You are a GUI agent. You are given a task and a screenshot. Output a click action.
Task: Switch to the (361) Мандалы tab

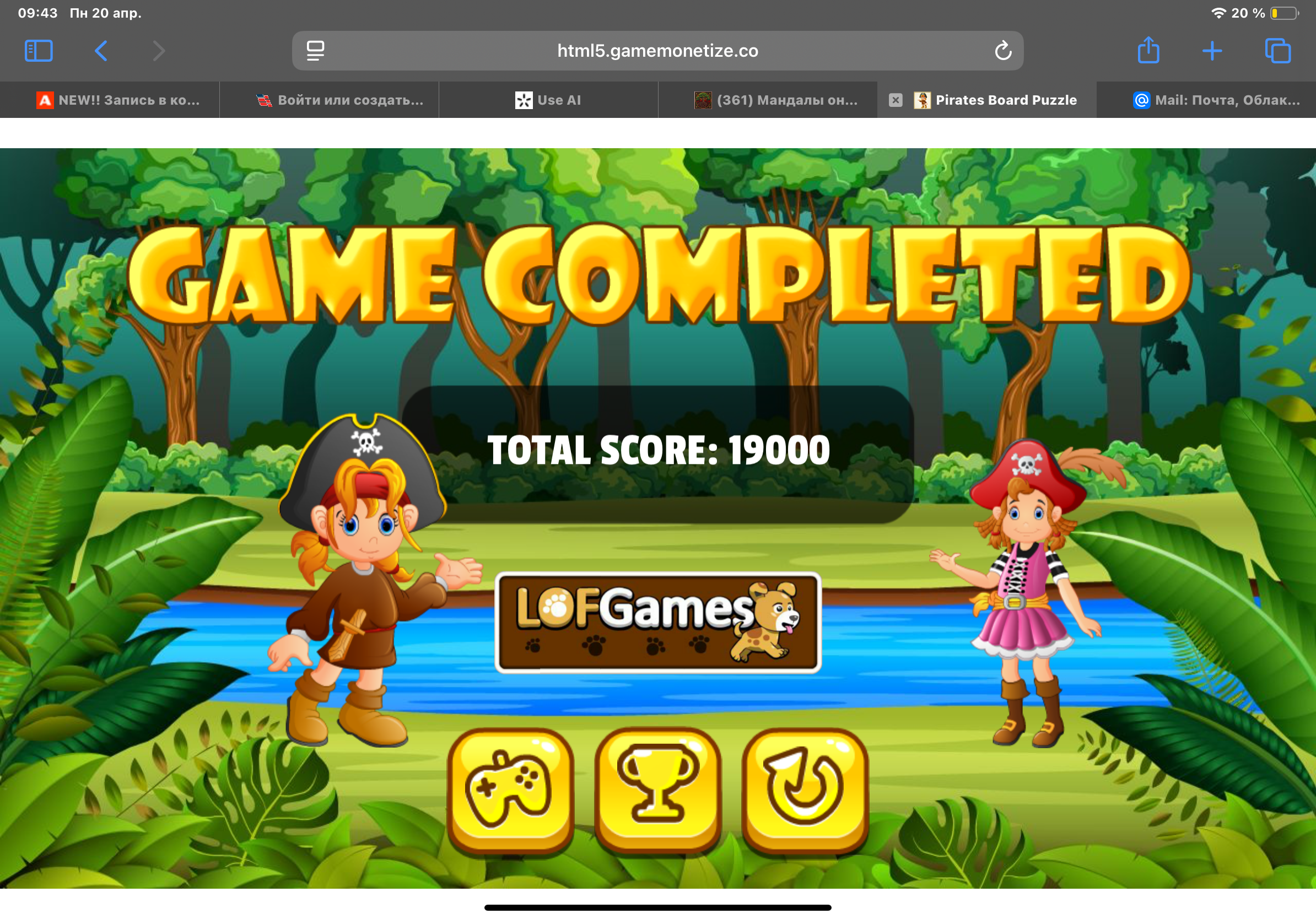pyautogui.click(x=775, y=100)
